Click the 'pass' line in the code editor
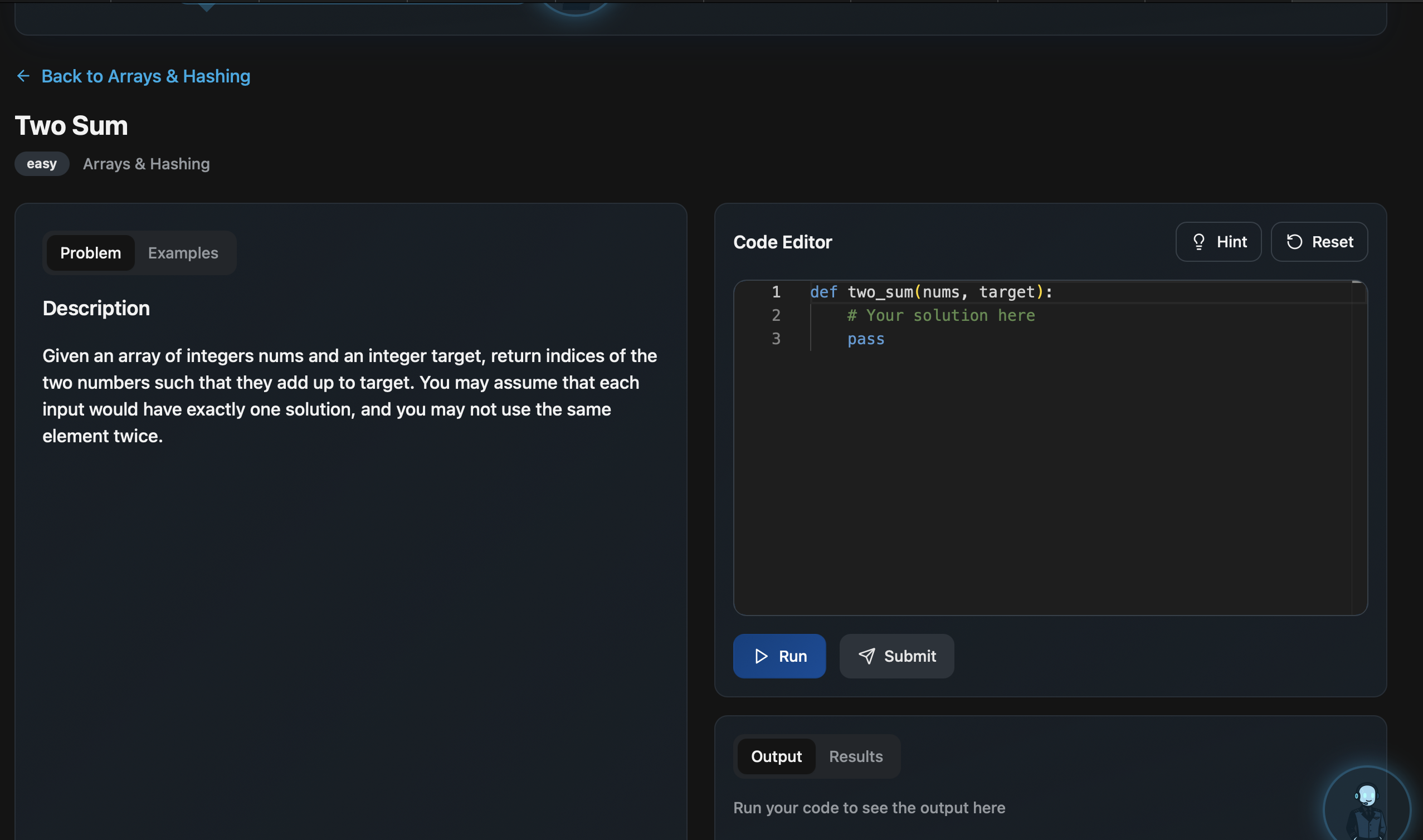 (x=865, y=339)
